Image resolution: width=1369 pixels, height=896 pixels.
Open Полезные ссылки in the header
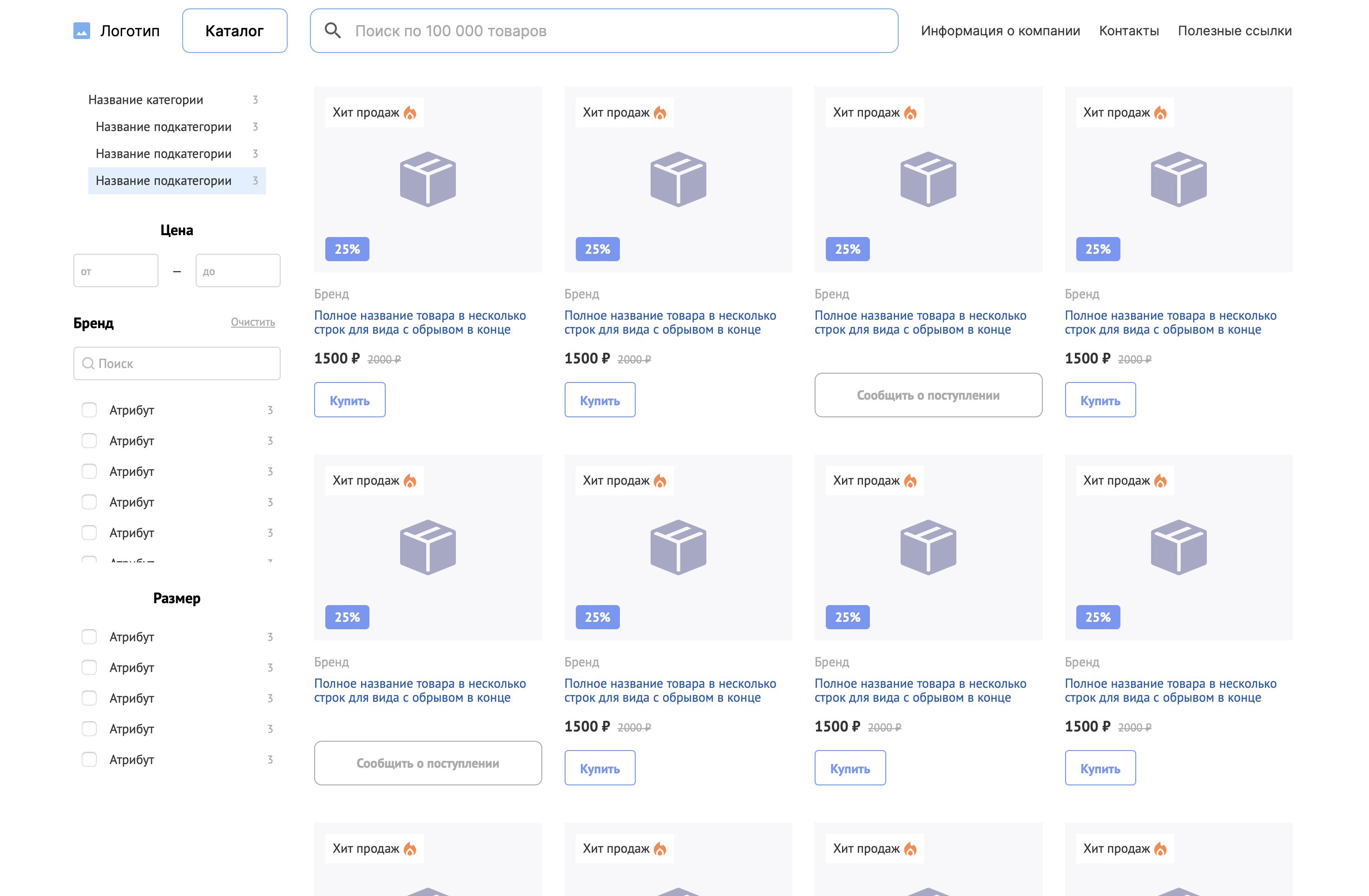1234,31
